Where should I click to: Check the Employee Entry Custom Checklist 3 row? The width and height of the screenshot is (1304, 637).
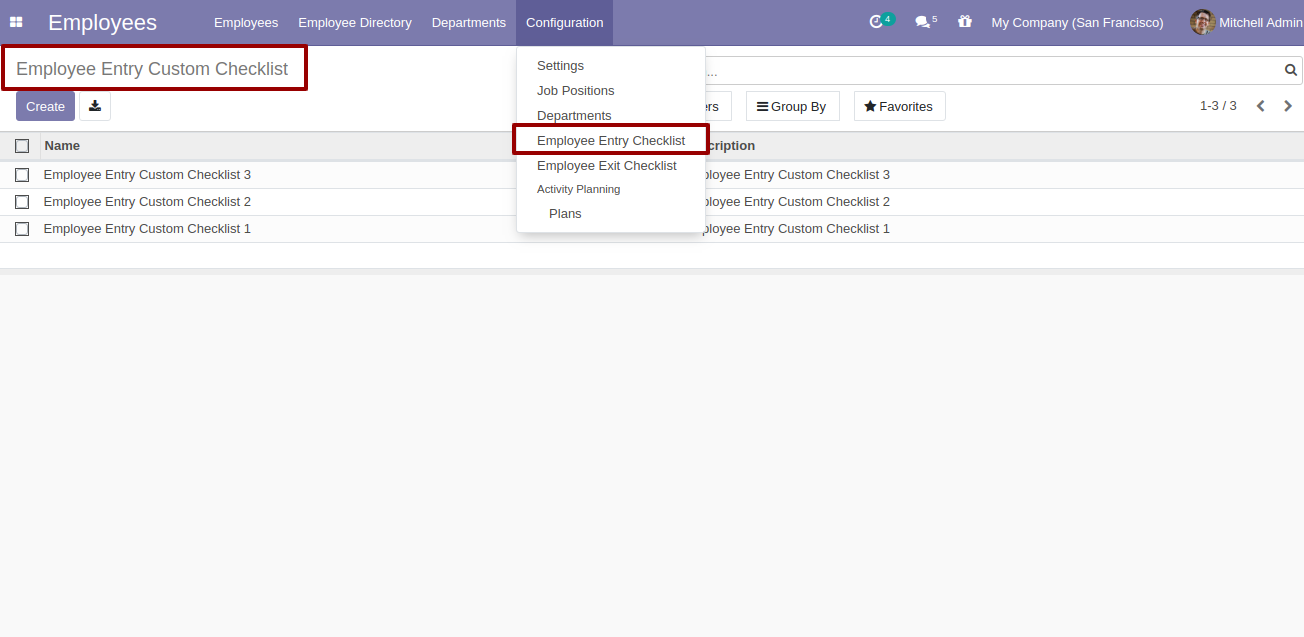[x=22, y=175]
